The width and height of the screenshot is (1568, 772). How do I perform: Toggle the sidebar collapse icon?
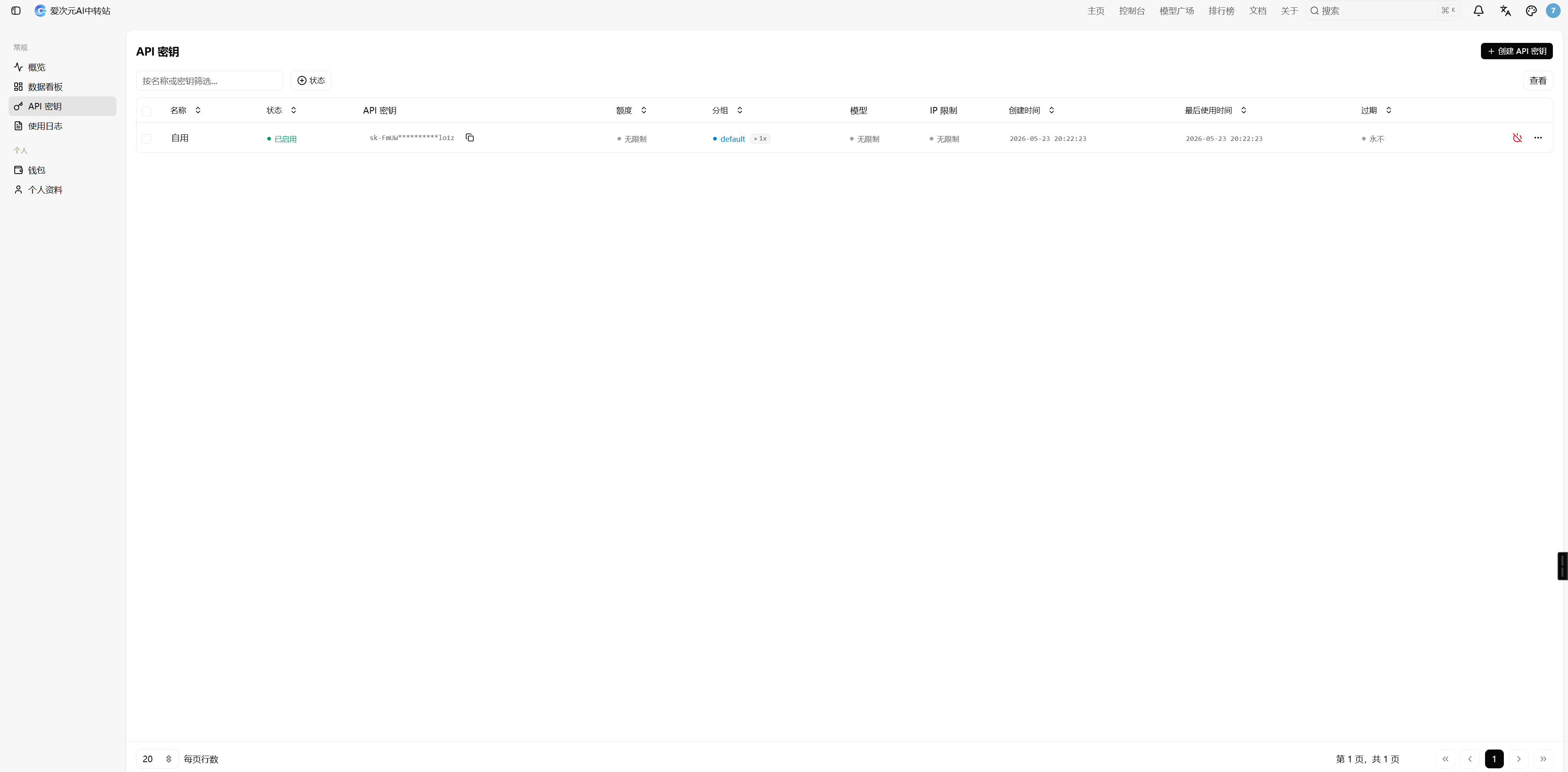pyautogui.click(x=16, y=11)
